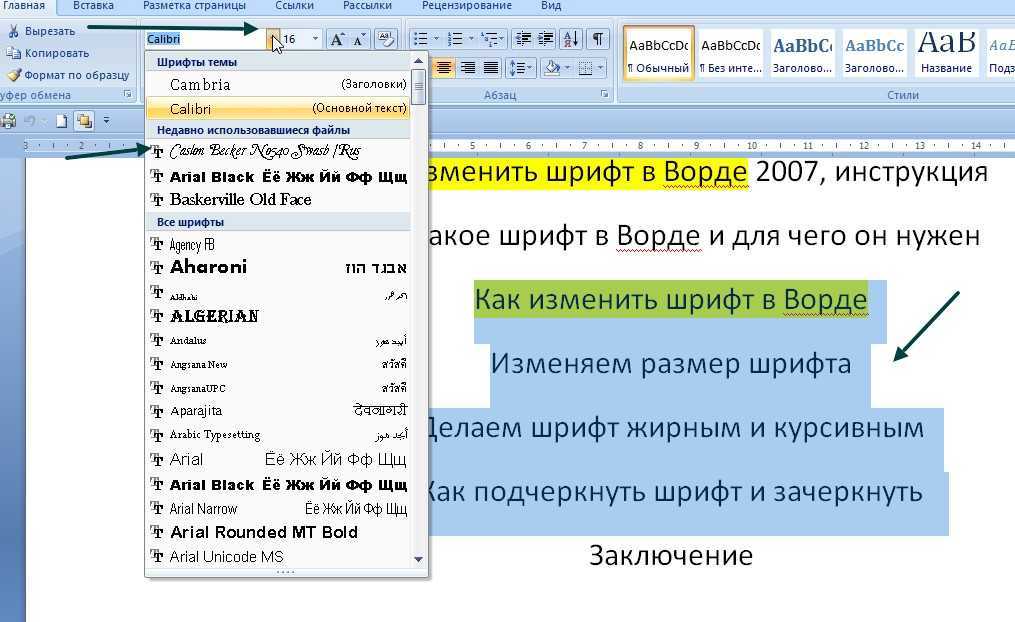Pick the Aharoni font
1015x622 pixels.
point(278,267)
